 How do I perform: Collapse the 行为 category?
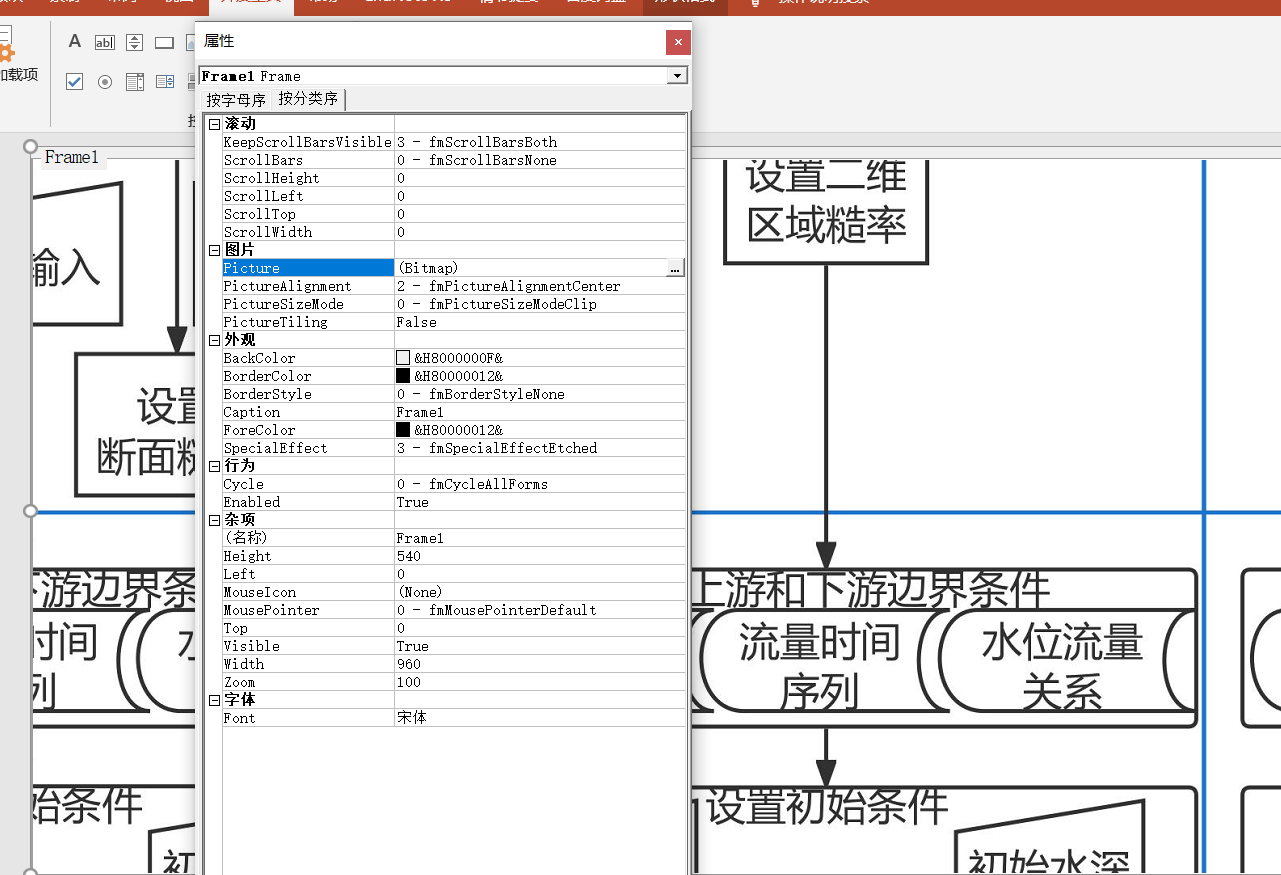point(214,465)
